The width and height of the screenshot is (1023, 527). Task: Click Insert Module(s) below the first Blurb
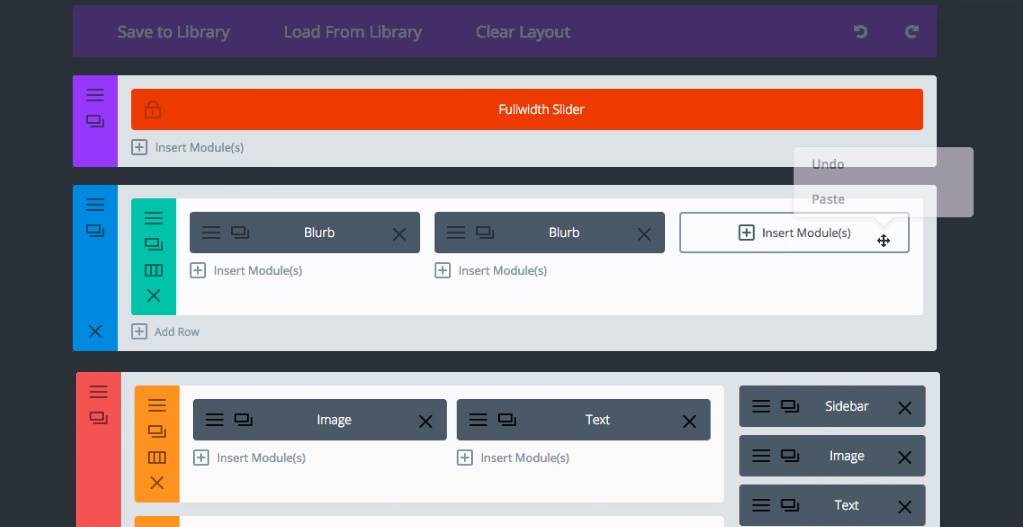click(x=246, y=271)
